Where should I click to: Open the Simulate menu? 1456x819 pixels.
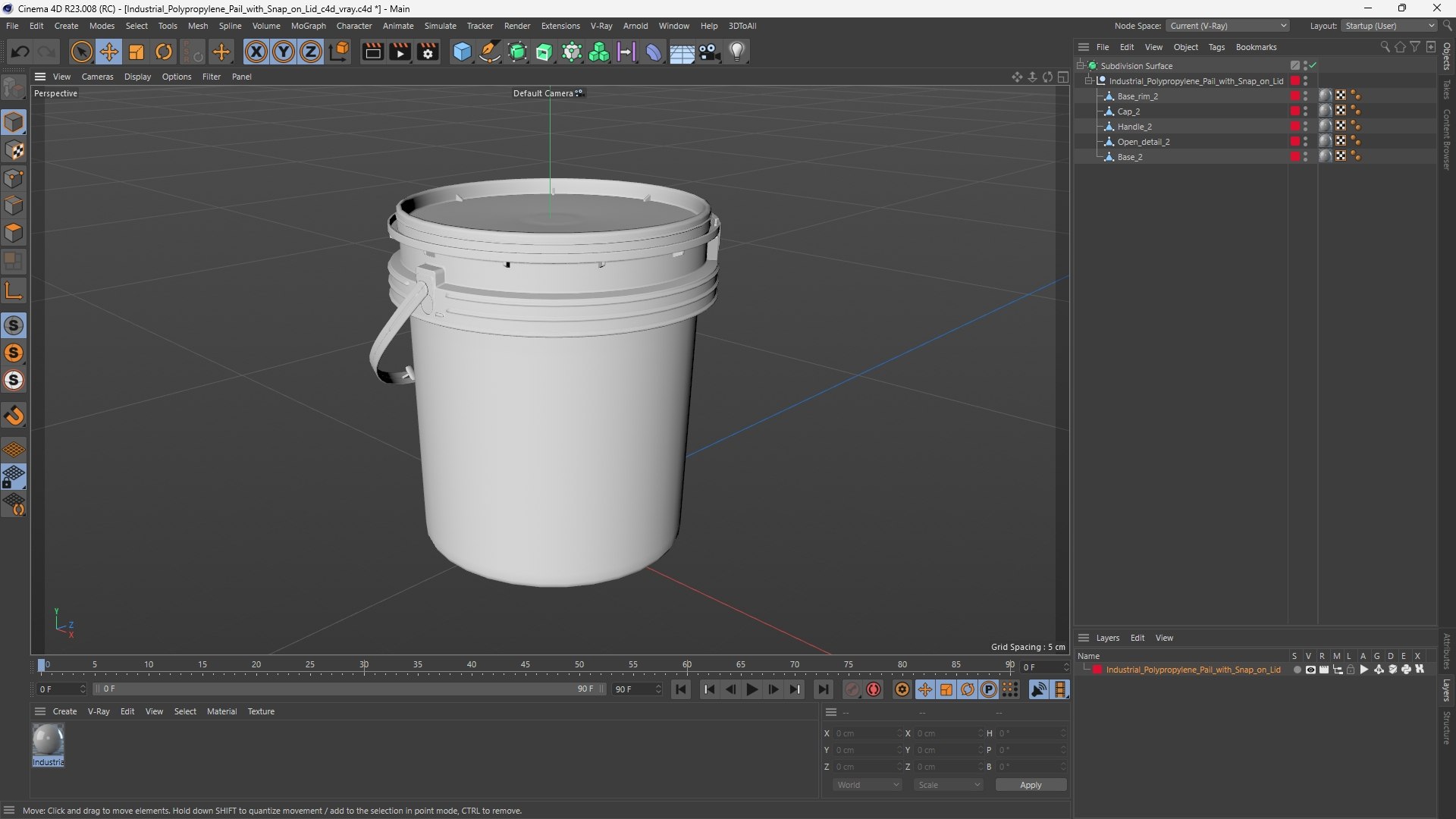pyautogui.click(x=440, y=26)
